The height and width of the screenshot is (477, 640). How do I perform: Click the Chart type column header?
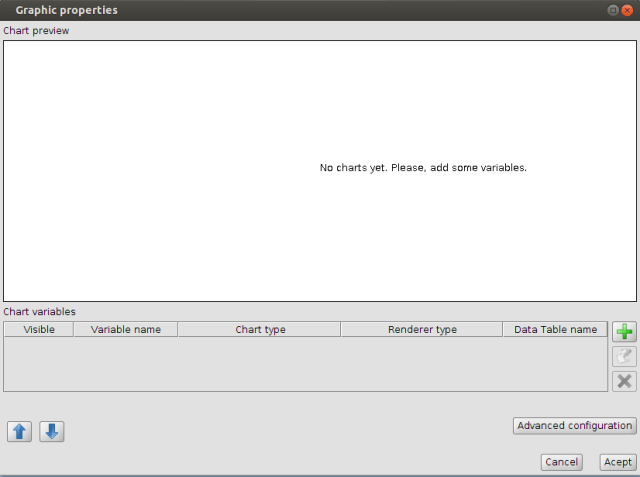(260, 329)
